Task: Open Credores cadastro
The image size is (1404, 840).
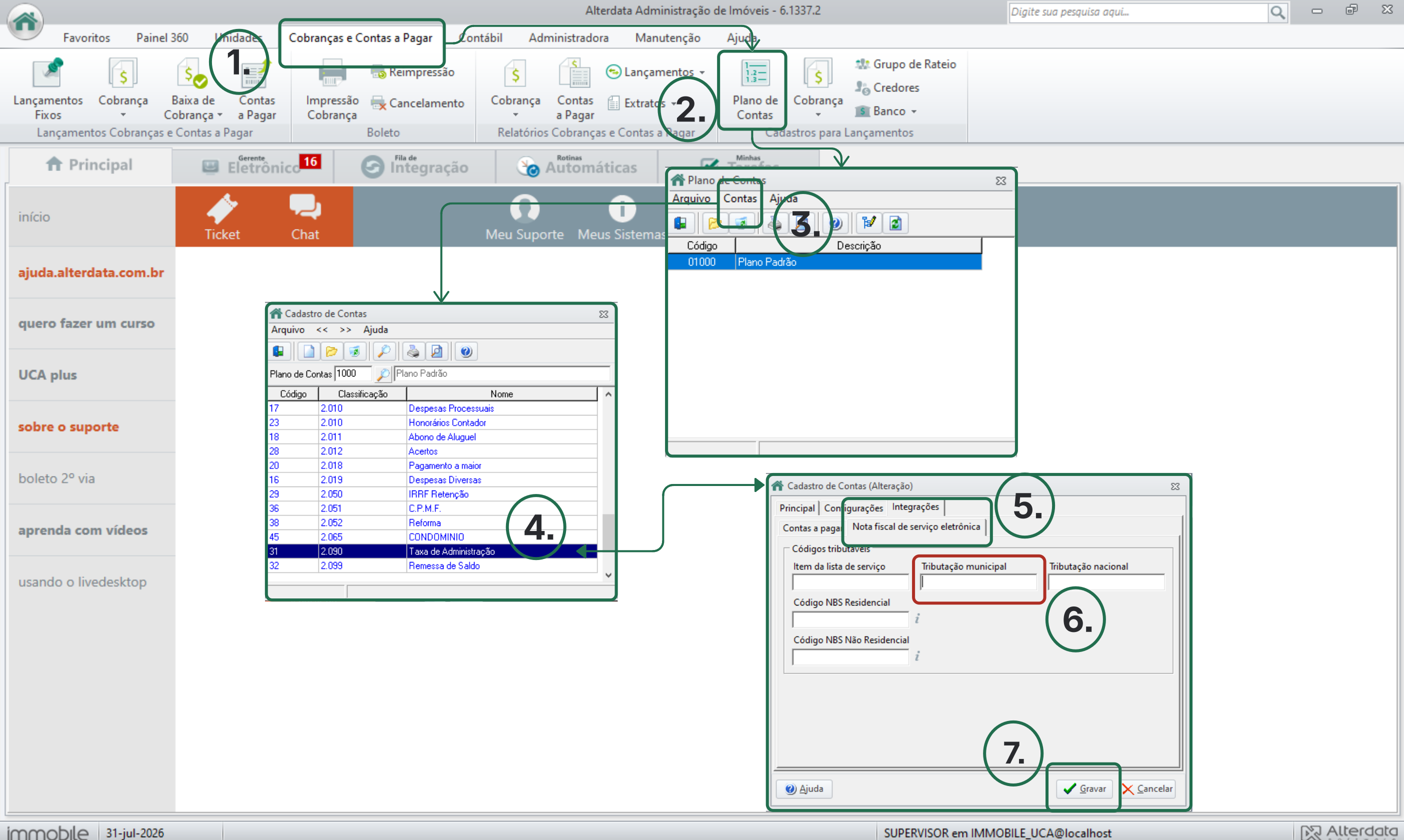Action: (x=887, y=87)
